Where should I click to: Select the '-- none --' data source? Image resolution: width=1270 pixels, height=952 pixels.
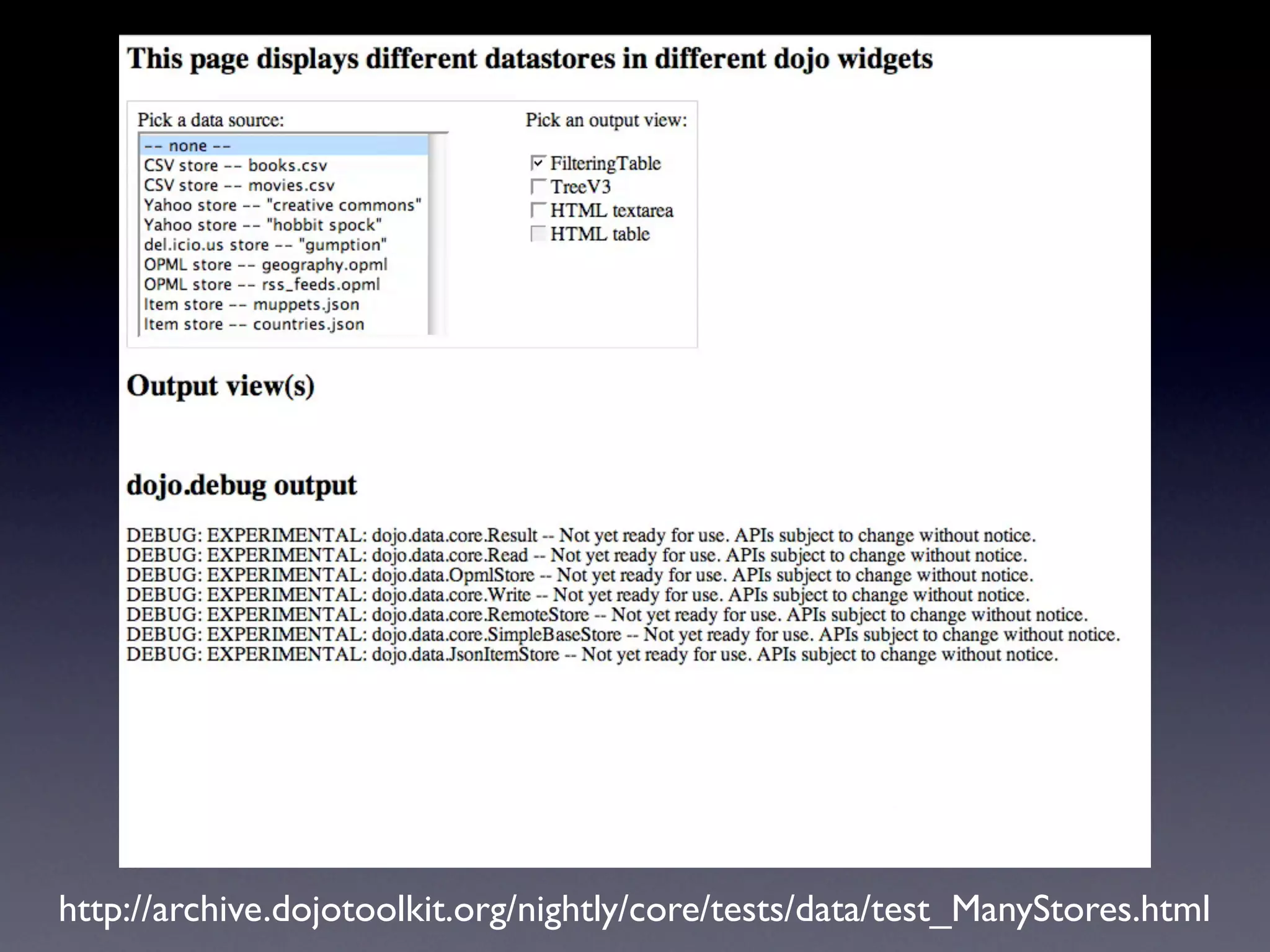click(284, 146)
